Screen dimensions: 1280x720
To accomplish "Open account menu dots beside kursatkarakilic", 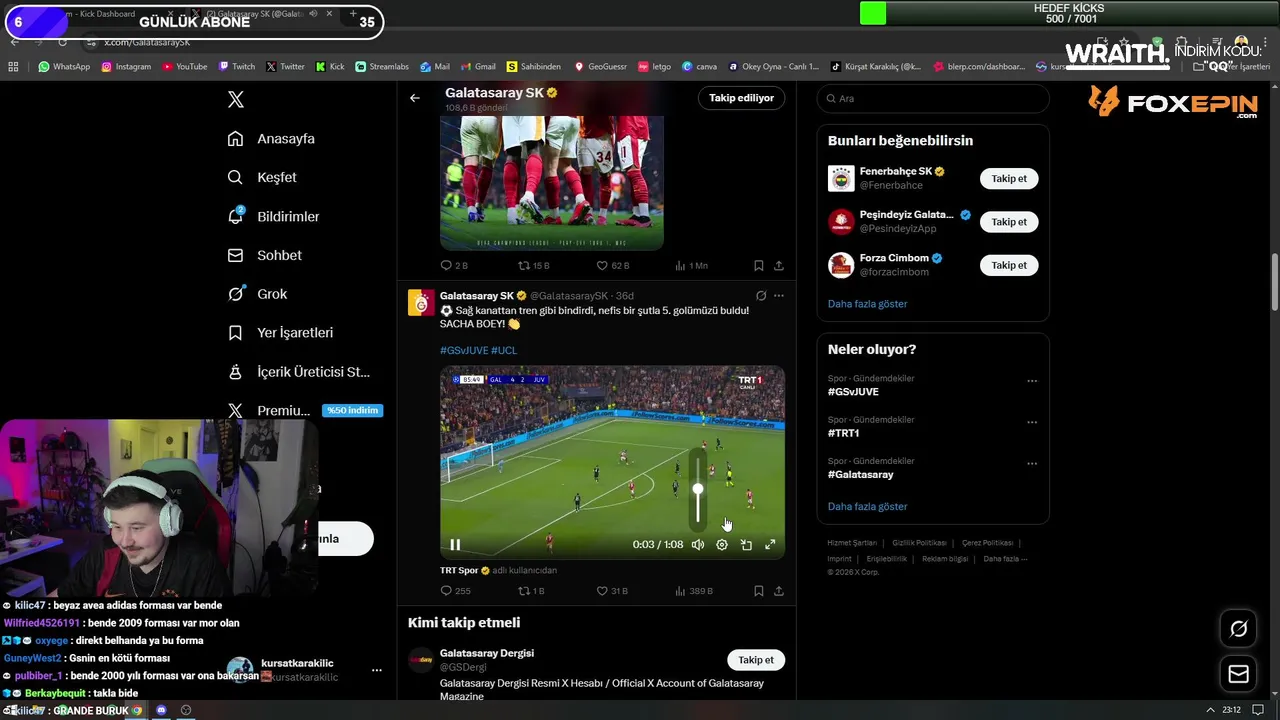I will coord(377,670).
